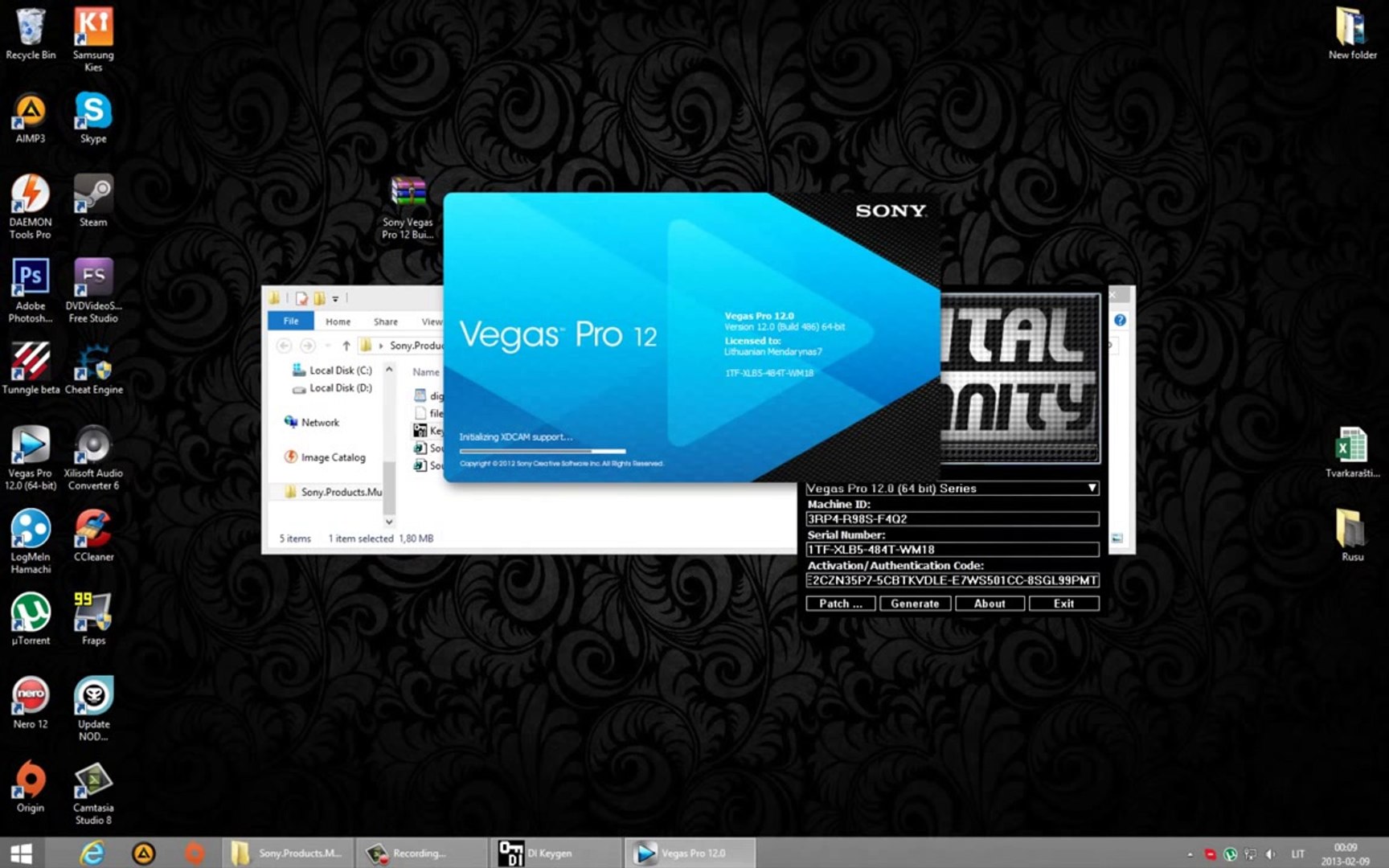The image size is (1389, 868).
Task: Click the Exit button in keygen
Action: (x=1063, y=604)
